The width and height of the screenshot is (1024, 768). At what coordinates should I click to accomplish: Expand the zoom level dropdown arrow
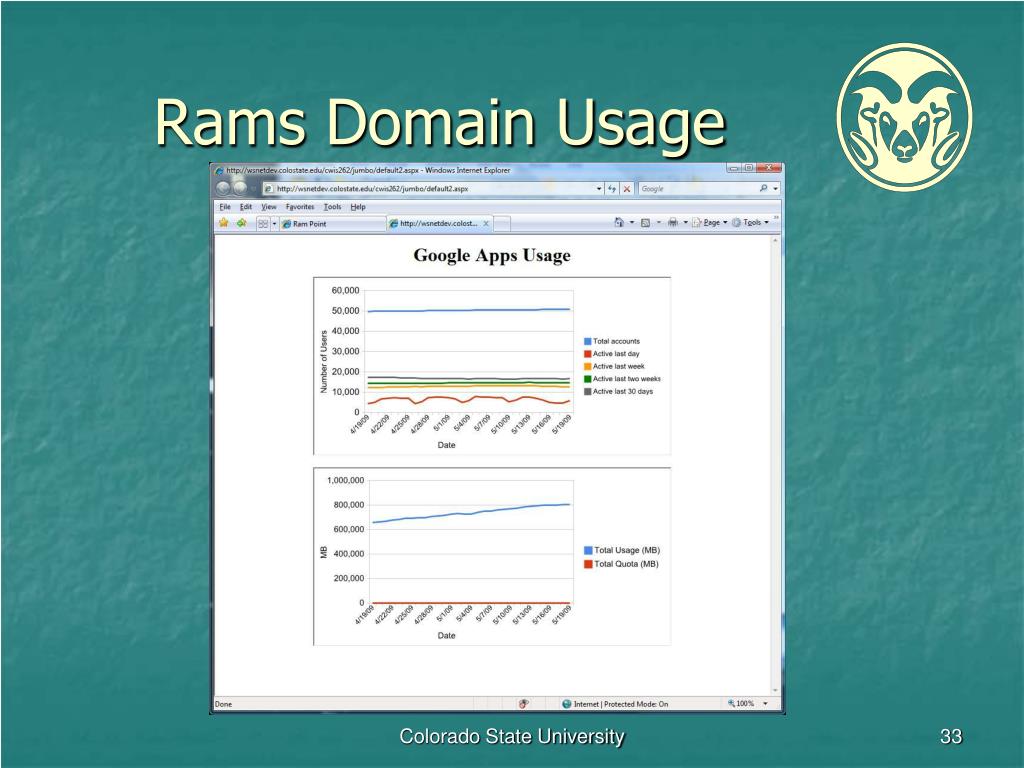click(765, 704)
